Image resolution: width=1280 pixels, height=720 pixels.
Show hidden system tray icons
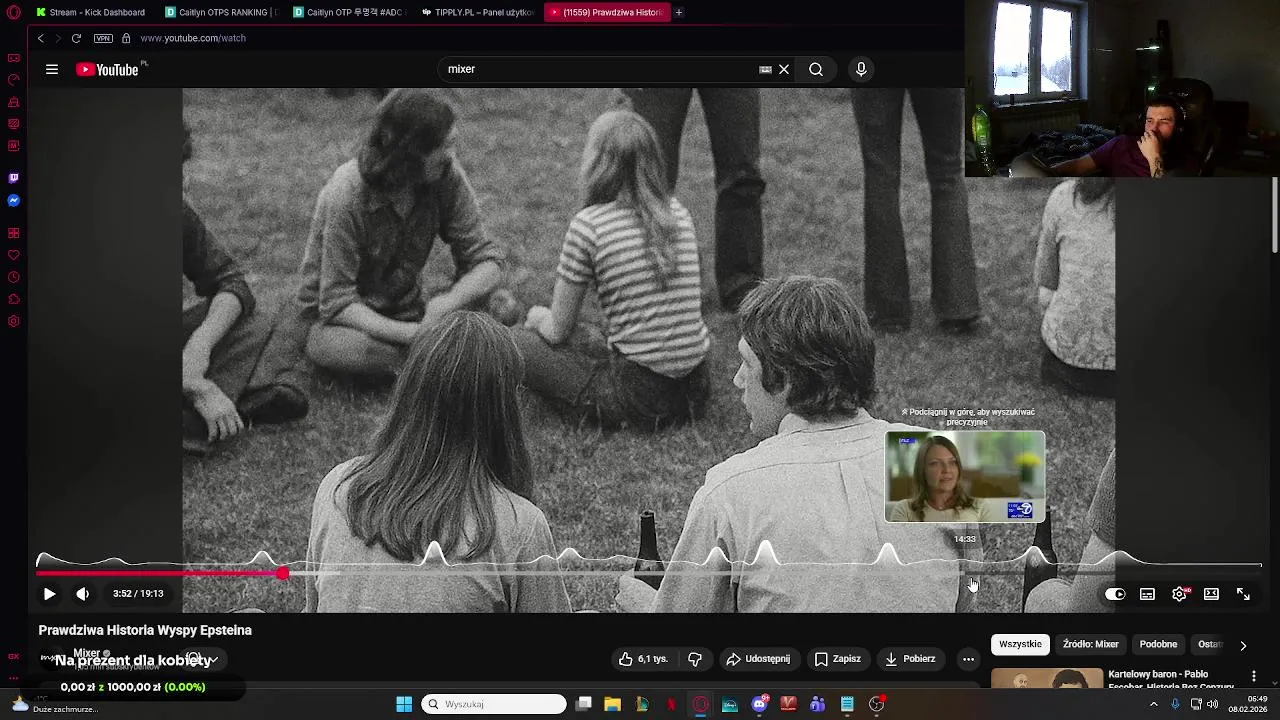click(1153, 704)
